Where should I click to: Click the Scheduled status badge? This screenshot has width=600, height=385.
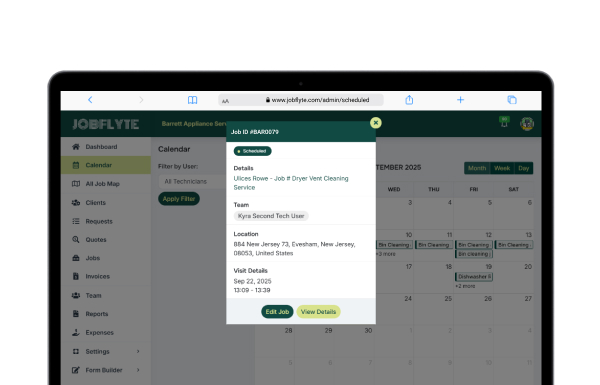[253, 151]
